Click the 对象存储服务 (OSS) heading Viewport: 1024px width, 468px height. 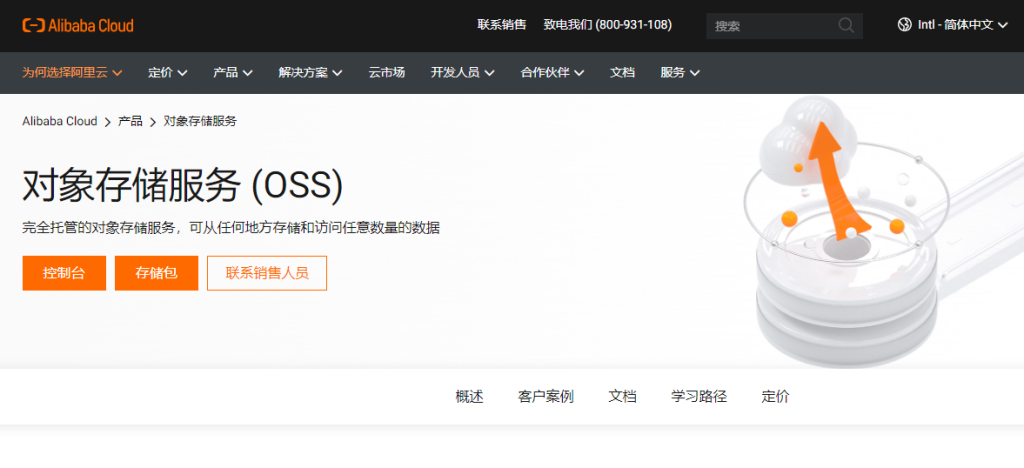point(183,187)
